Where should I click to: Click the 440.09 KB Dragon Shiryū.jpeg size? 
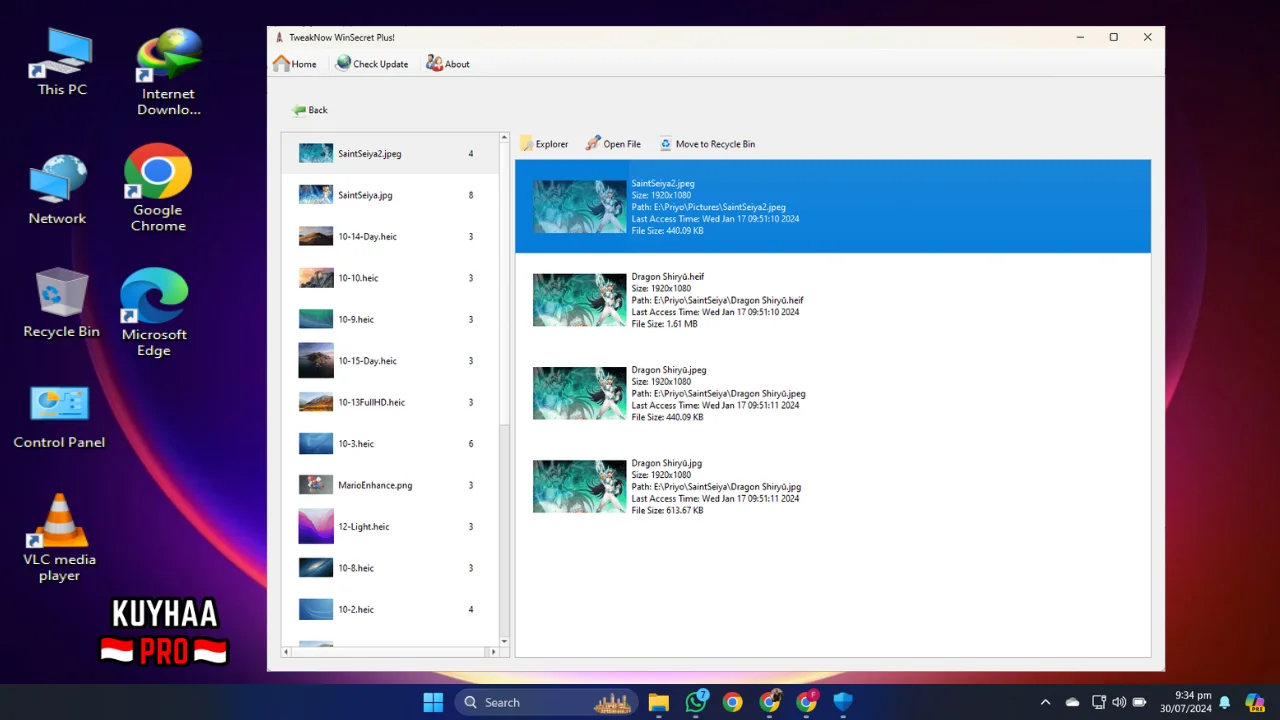[667, 417]
